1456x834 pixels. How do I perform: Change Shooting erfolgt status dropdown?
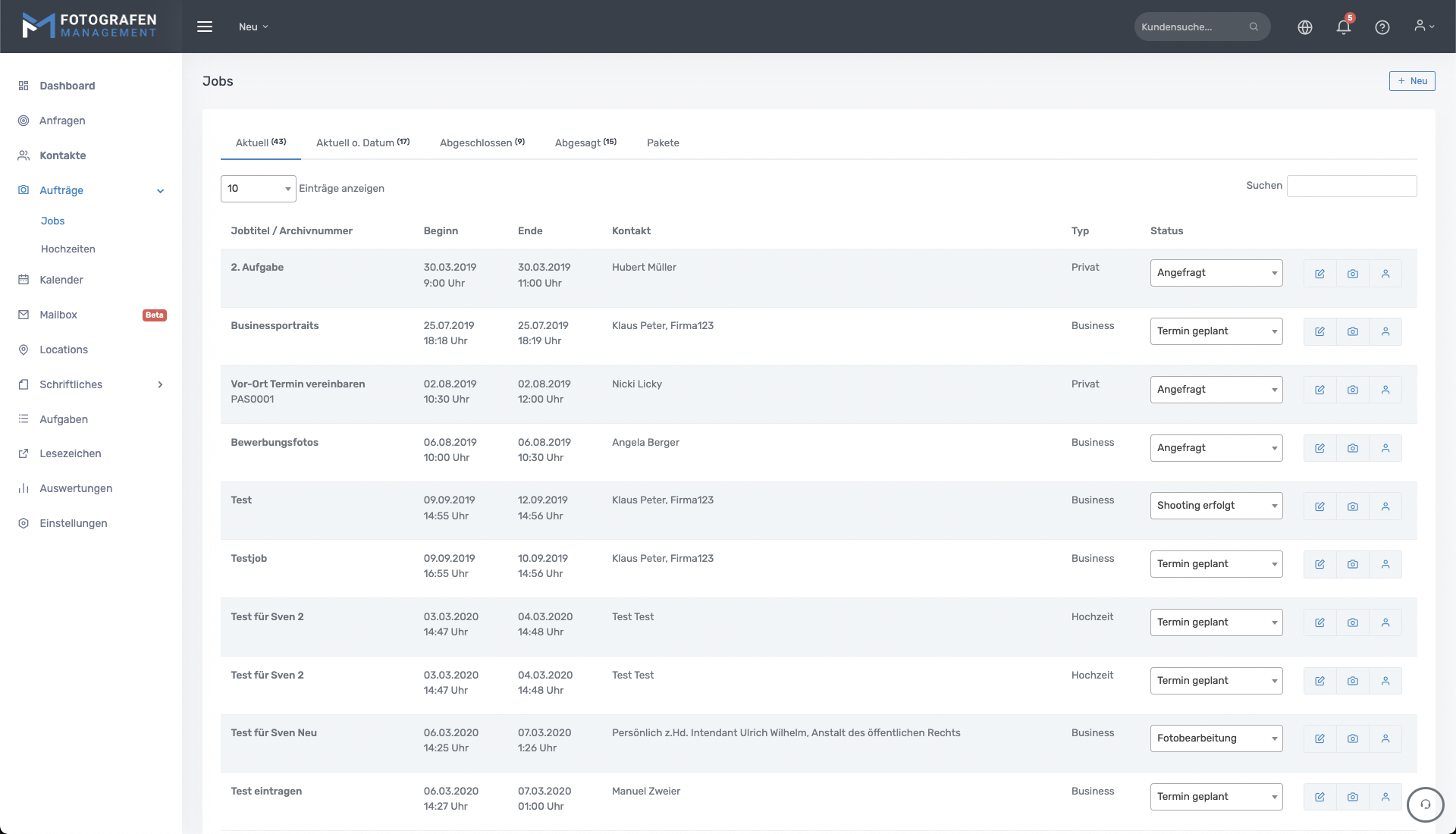click(x=1216, y=506)
